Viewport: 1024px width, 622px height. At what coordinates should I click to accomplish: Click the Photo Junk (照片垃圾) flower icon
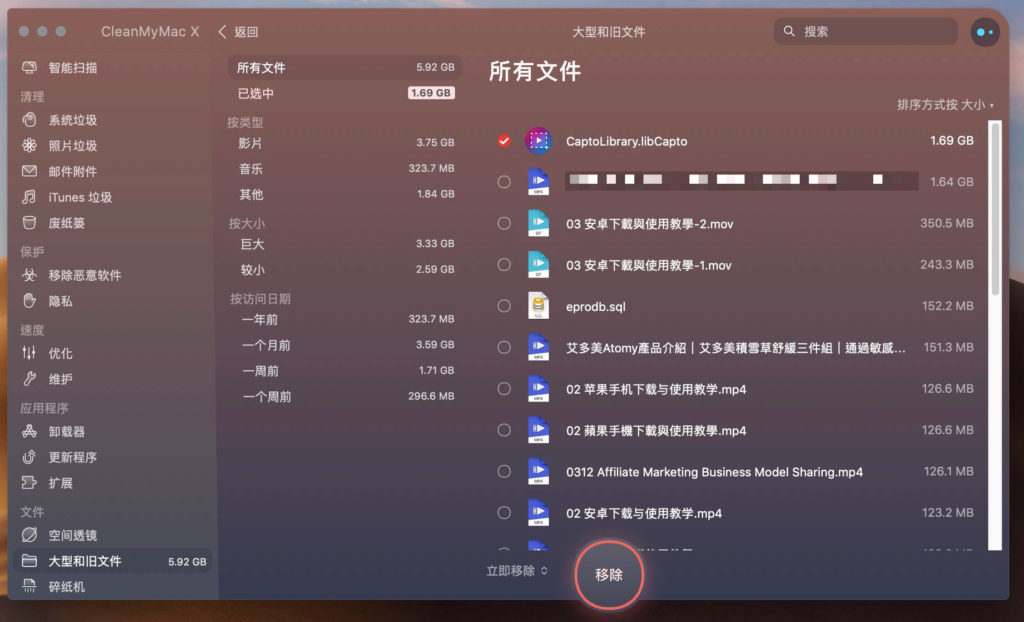coord(29,146)
